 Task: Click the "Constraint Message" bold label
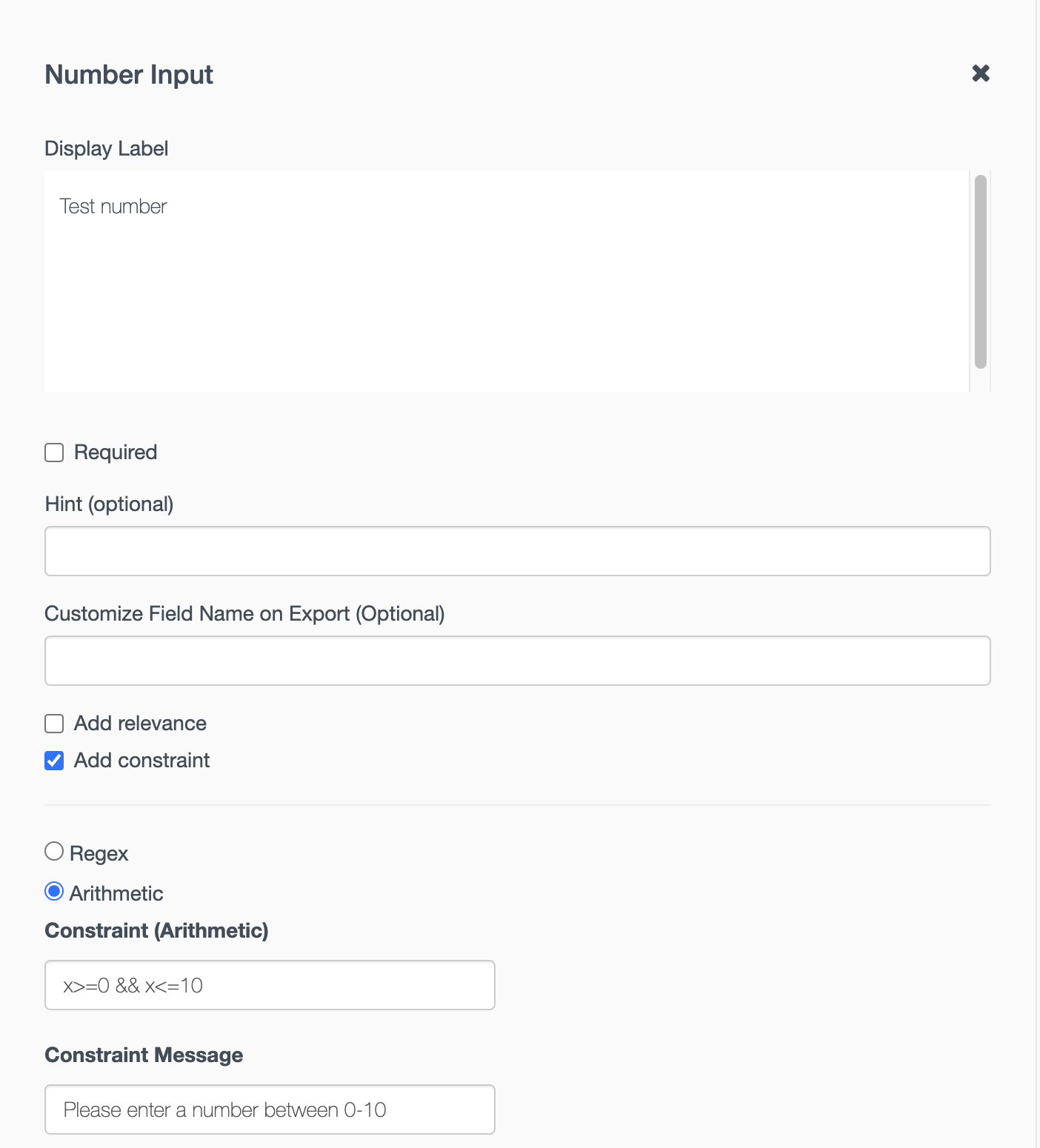coord(144,1055)
